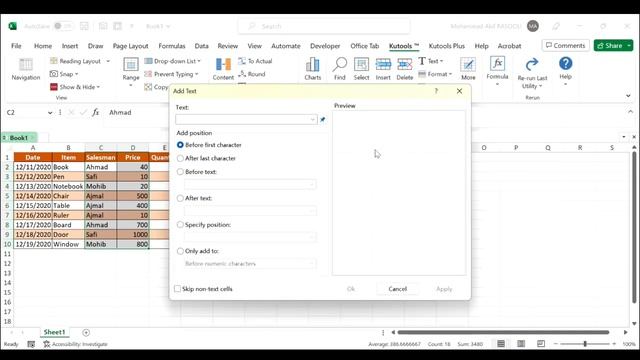Click the pin icon next to Text field

(322, 120)
